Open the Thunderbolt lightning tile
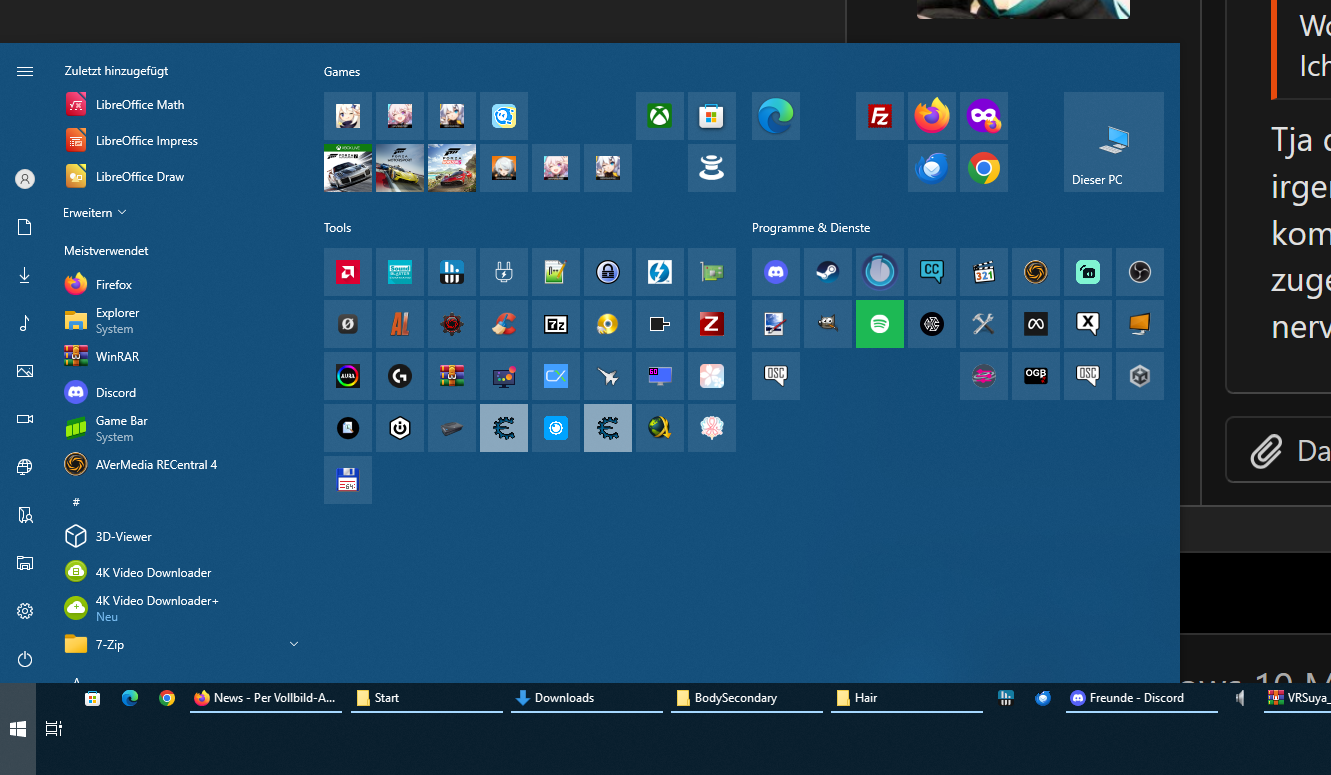 pyautogui.click(x=660, y=272)
